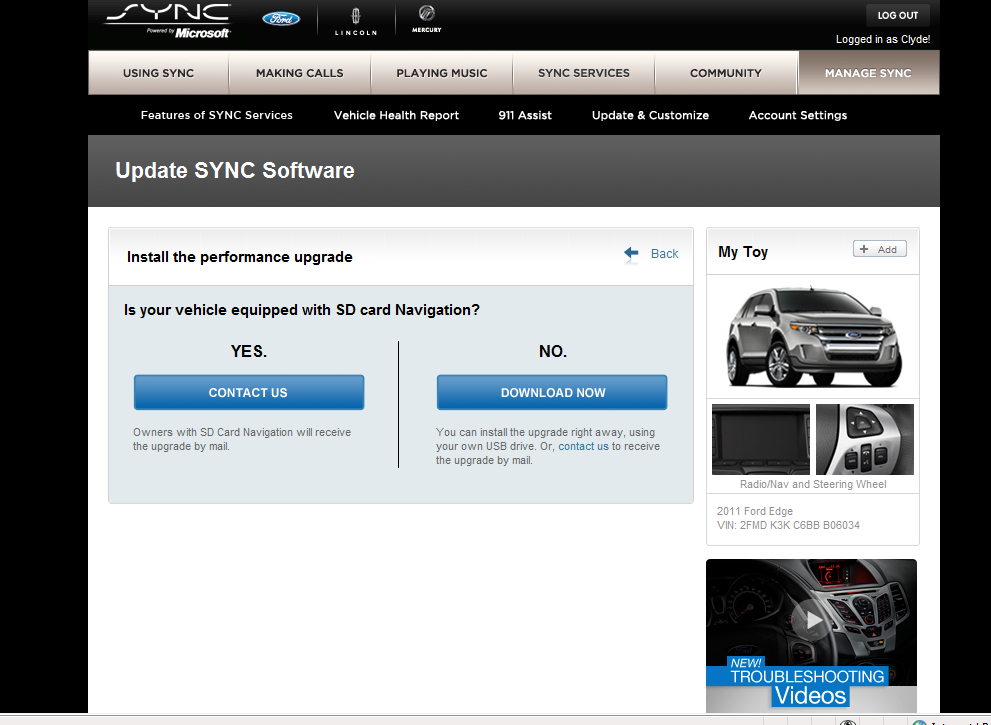The width and height of the screenshot is (991, 725).
Task: Open the steering wheel controls thumbnail
Action: [865, 439]
